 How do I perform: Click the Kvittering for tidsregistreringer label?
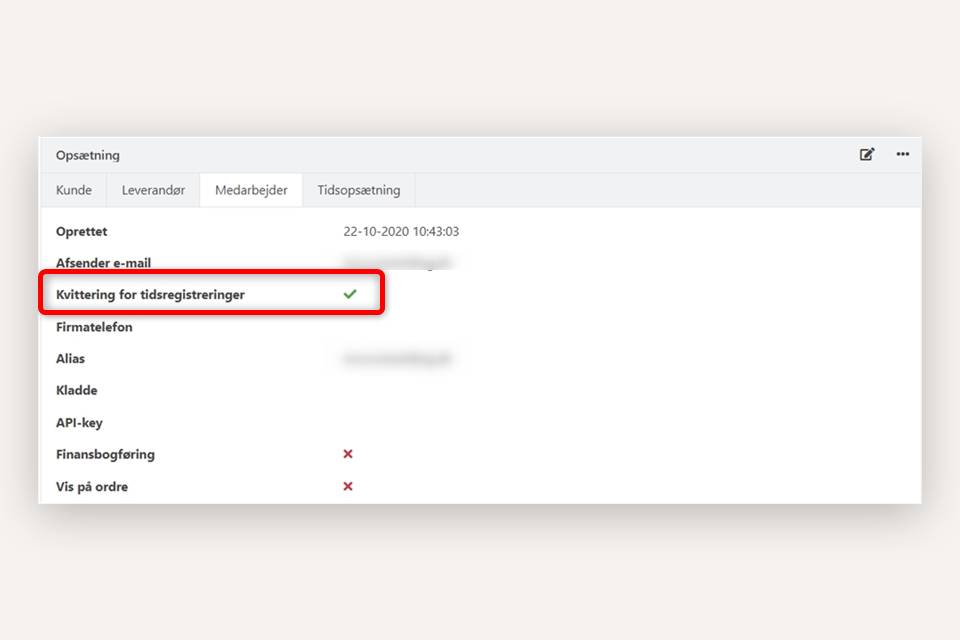[150, 295]
